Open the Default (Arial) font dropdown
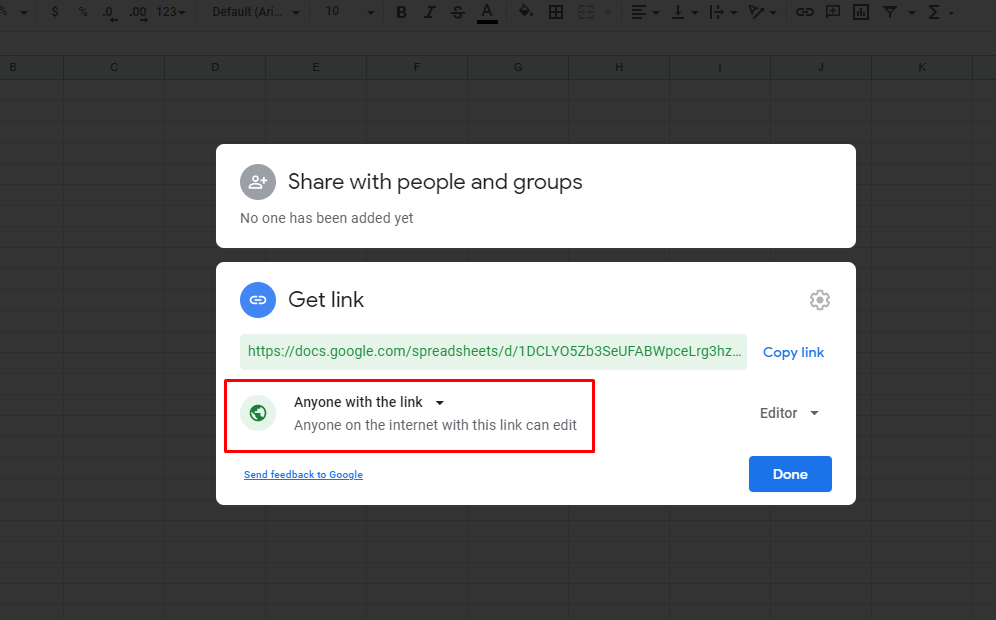Screen dimensions: 996x620 255,12
